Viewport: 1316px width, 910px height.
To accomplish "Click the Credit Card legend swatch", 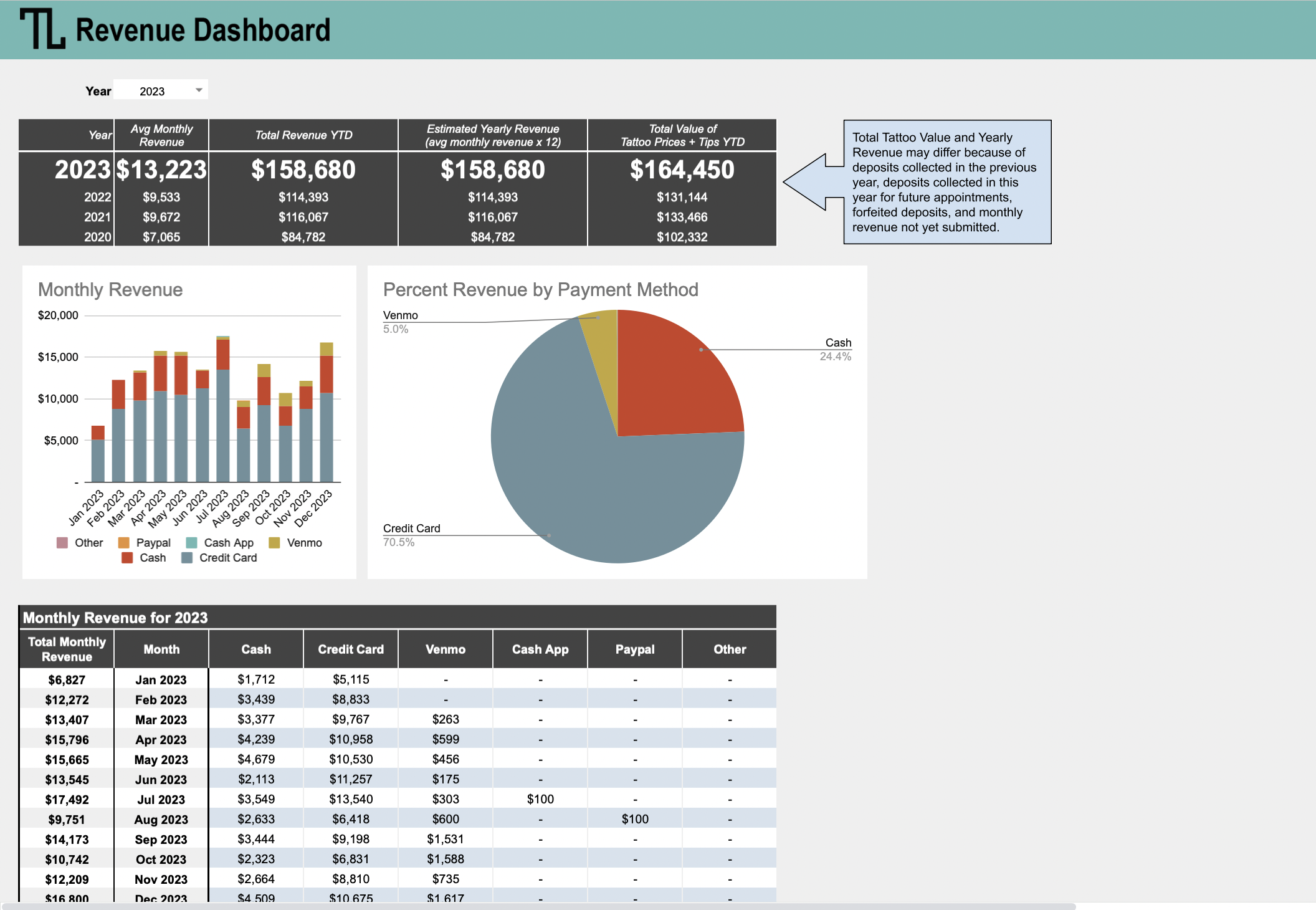I will [x=187, y=558].
